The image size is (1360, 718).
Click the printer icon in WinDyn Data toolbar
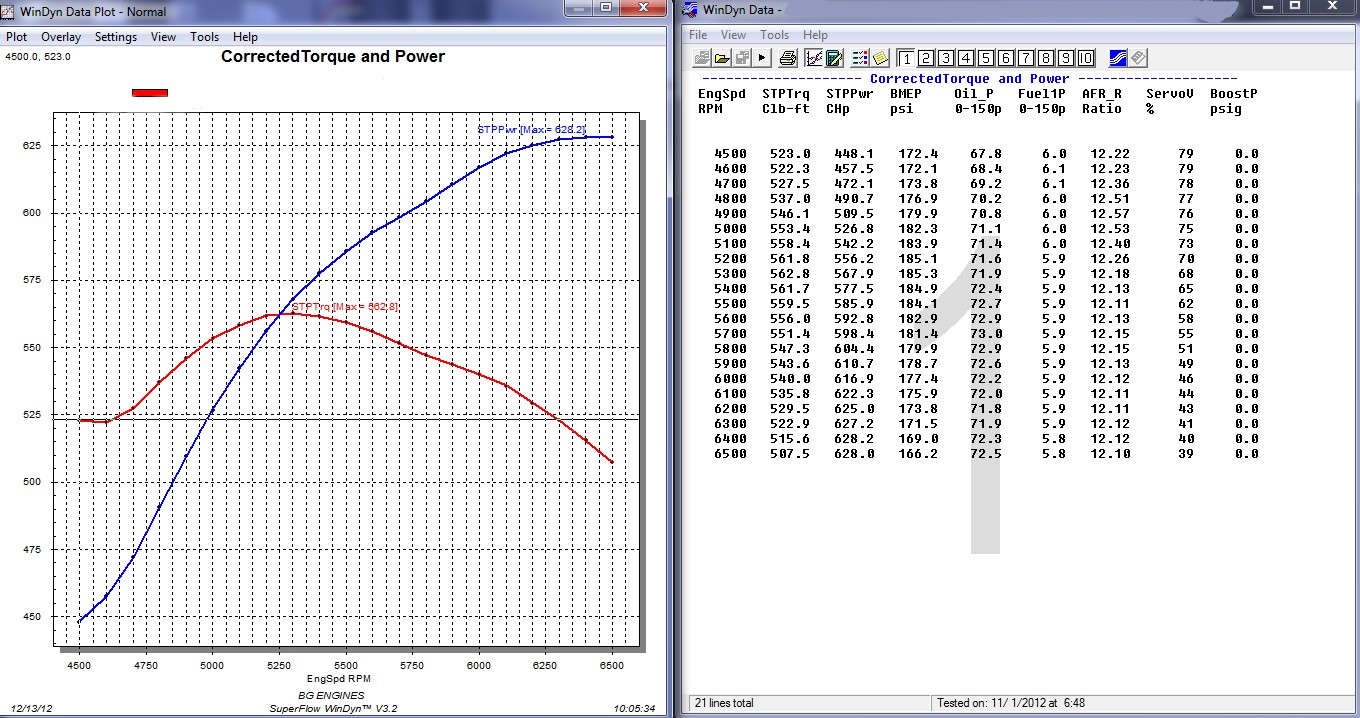(x=788, y=58)
